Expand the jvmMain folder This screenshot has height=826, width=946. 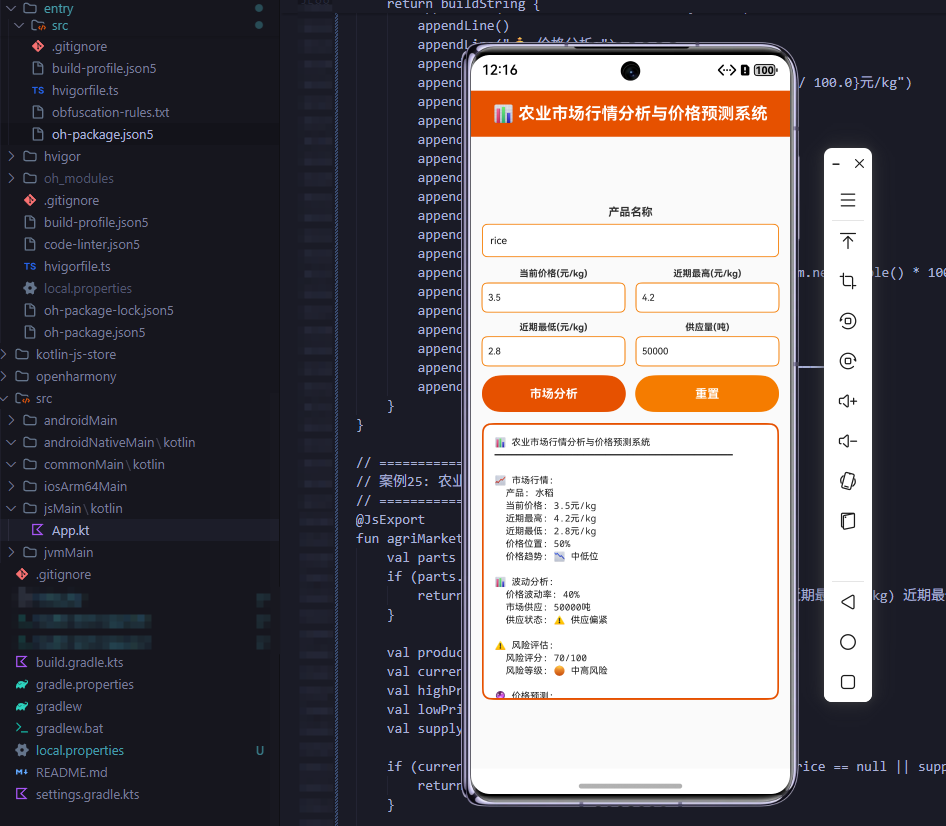tap(11, 552)
